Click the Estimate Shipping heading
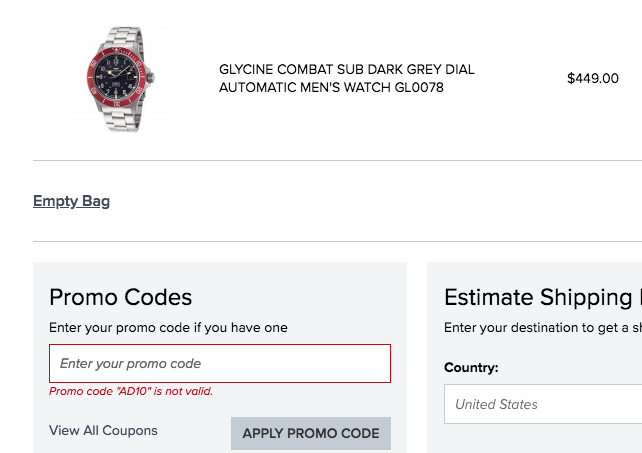 coord(540,297)
